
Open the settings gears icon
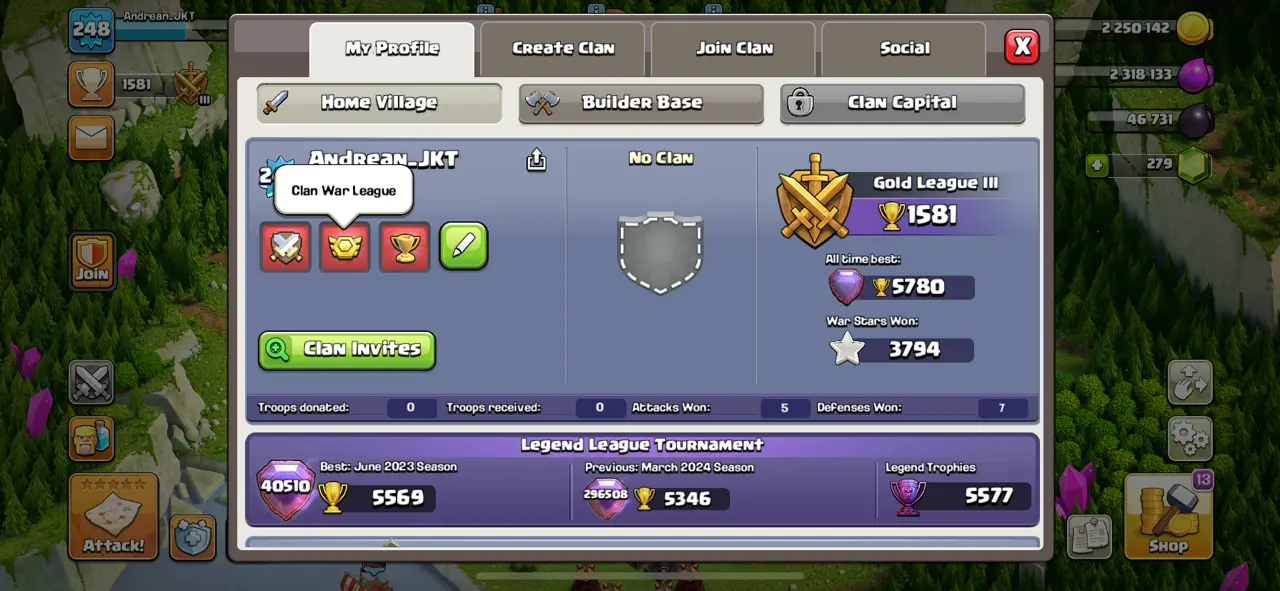1190,438
